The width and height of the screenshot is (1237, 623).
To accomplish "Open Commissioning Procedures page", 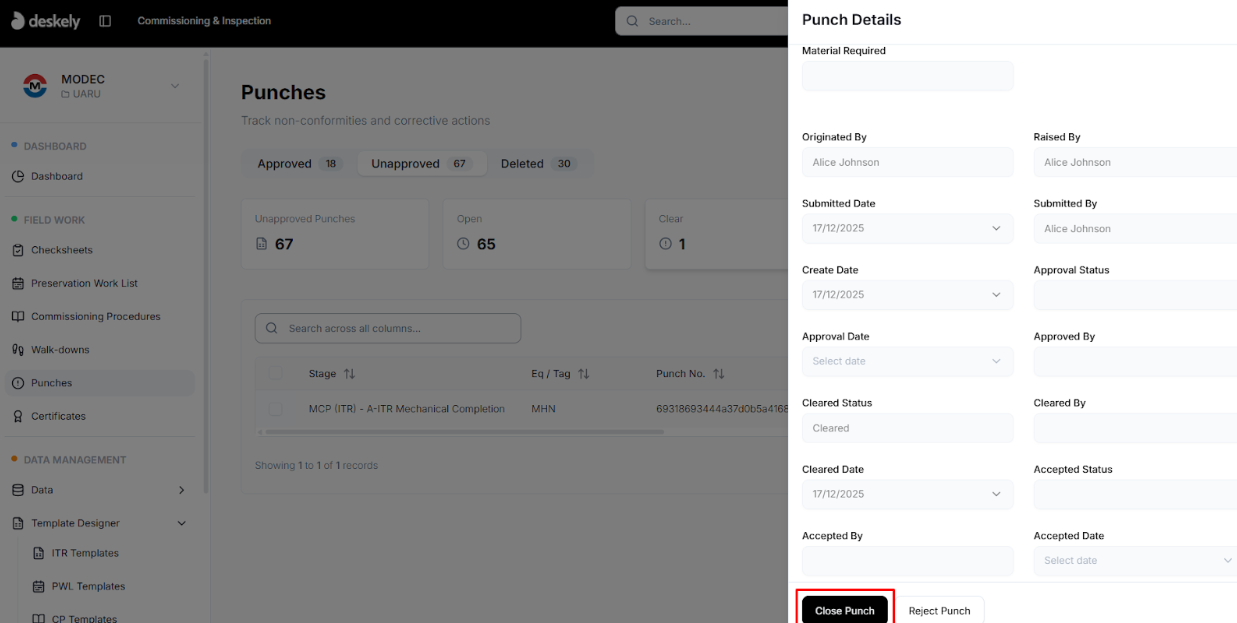I will [x=95, y=316].
